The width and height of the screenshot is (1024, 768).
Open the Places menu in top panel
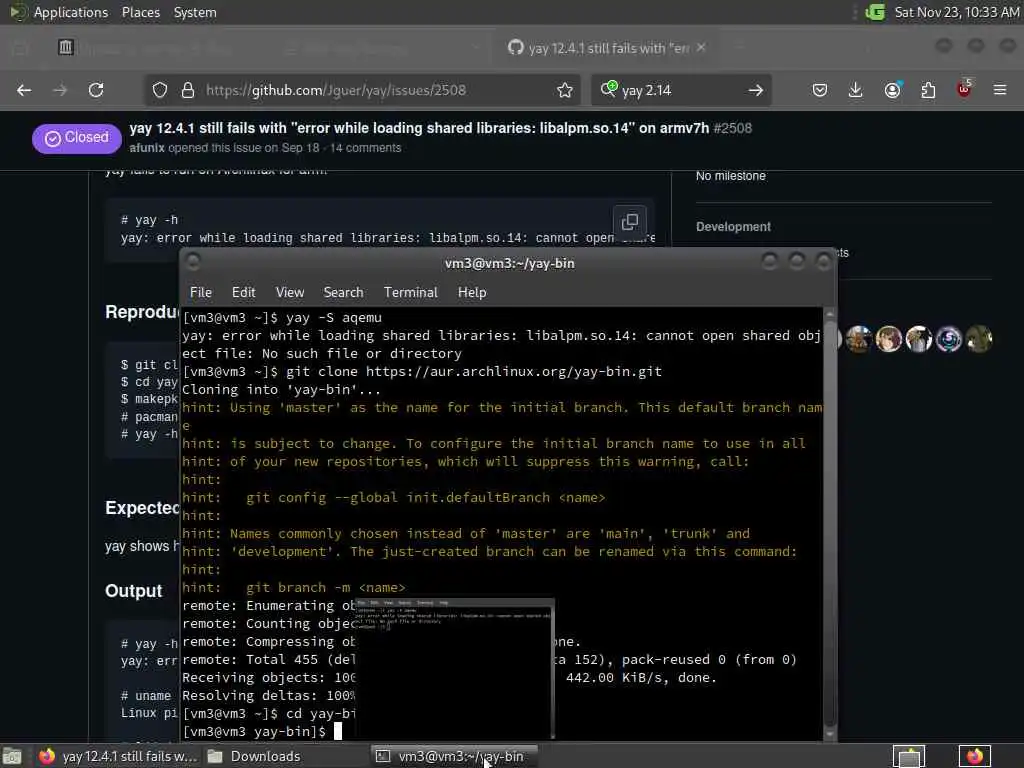pyautogui.click(x=141, y=12)
